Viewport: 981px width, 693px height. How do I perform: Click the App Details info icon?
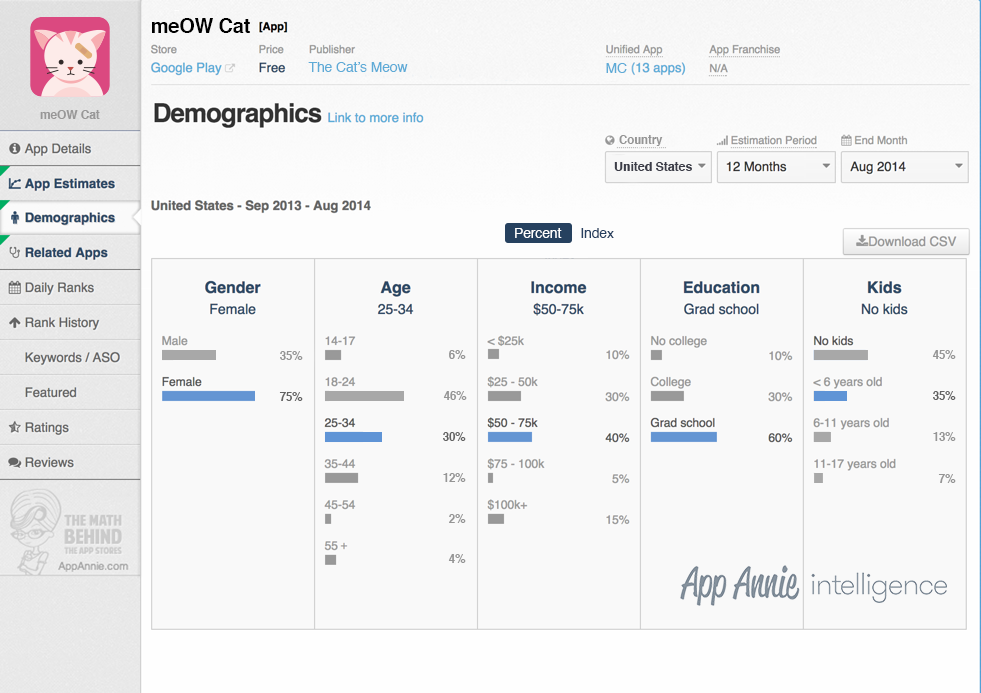pos(14,148)
